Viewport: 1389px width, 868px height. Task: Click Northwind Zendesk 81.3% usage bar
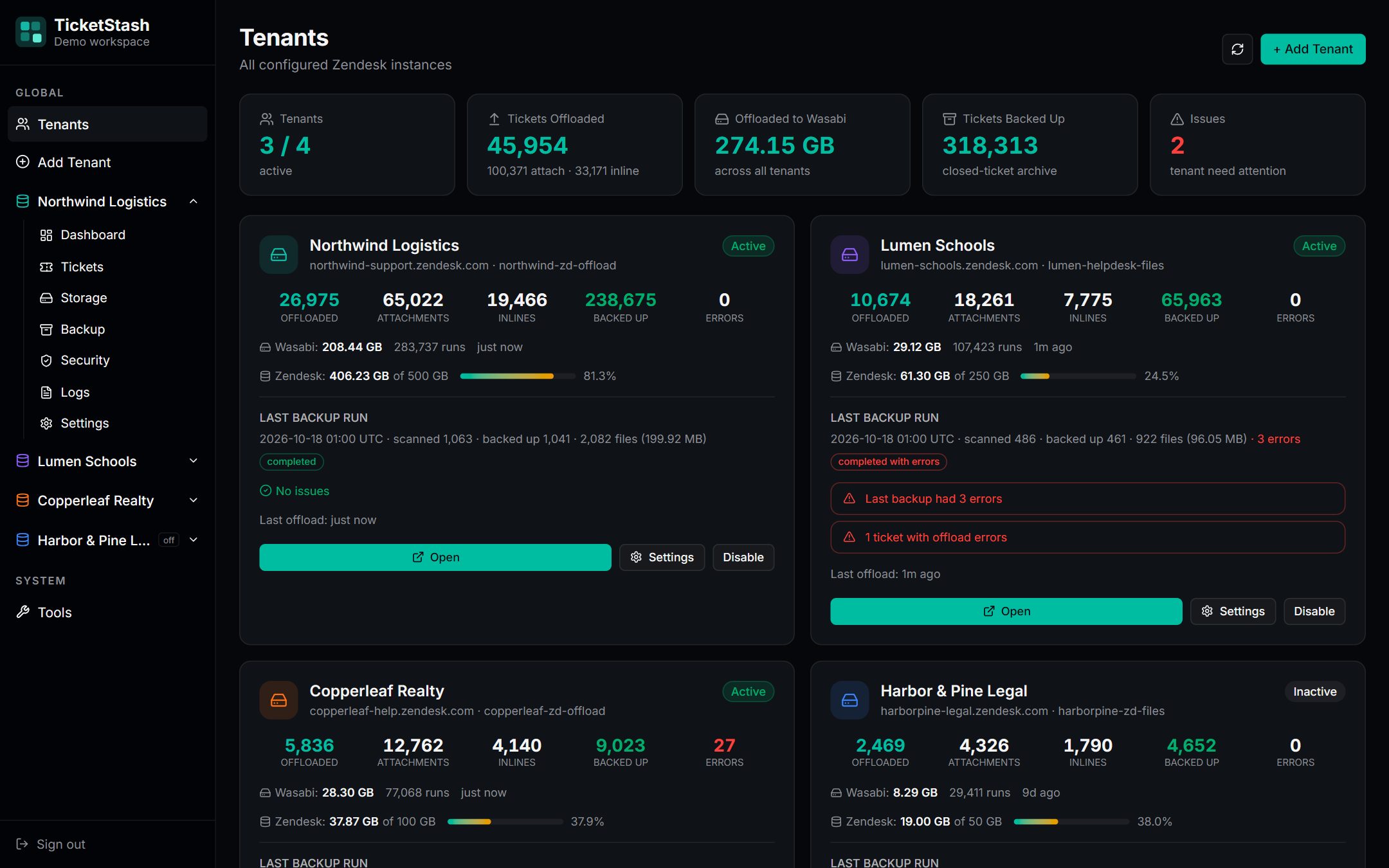coord(518,375)
